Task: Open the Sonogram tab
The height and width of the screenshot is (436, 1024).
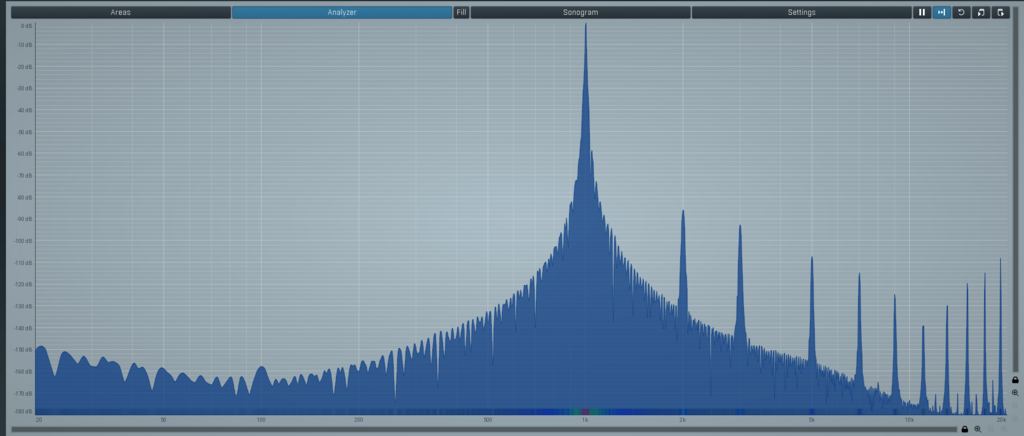Action: 580,12
